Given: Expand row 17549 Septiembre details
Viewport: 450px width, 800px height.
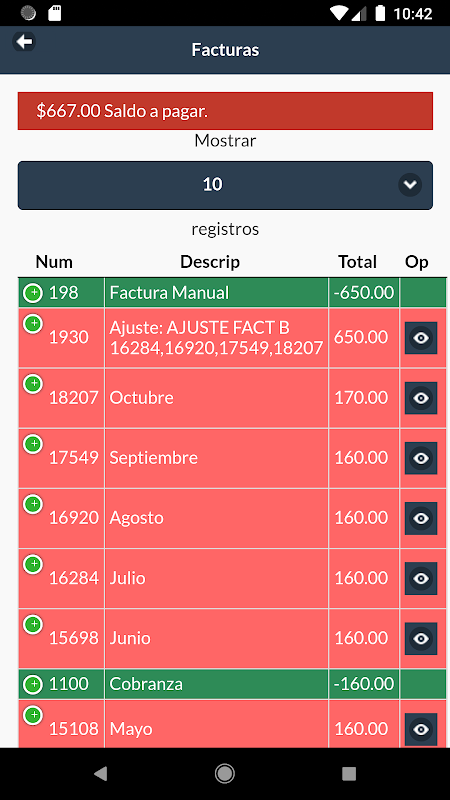Looking at the screenshot, I should coord(33,444).
